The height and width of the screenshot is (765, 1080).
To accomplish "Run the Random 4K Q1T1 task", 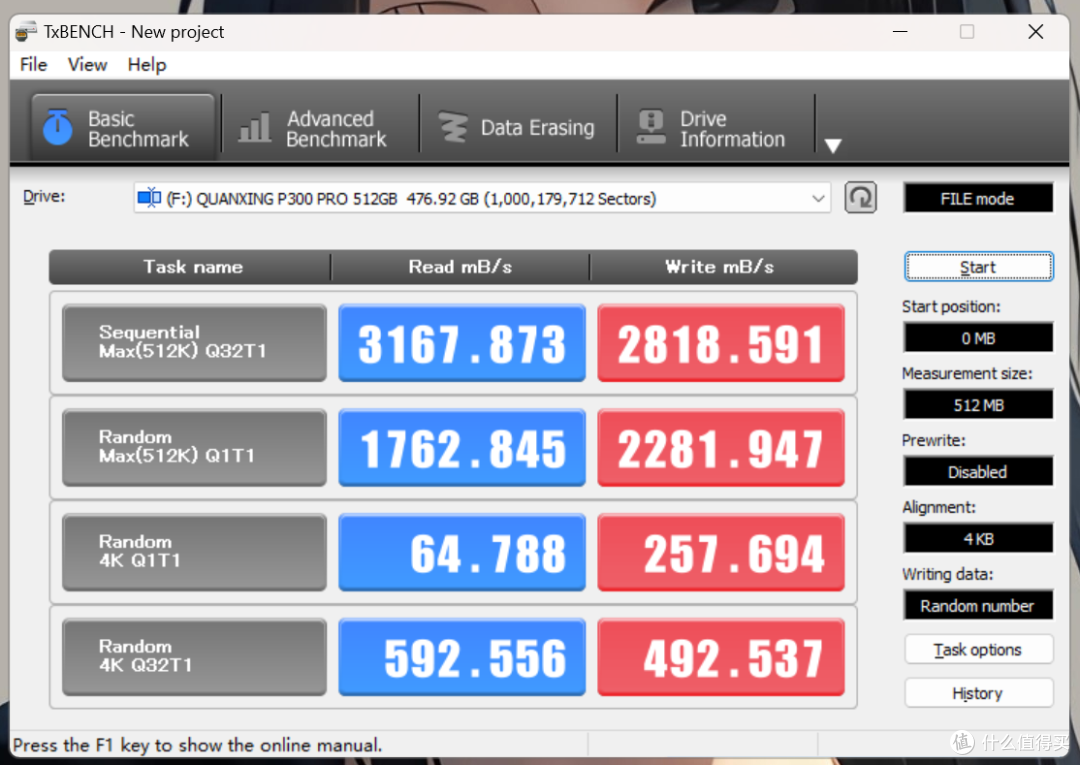I will click(x=194, y=552).
